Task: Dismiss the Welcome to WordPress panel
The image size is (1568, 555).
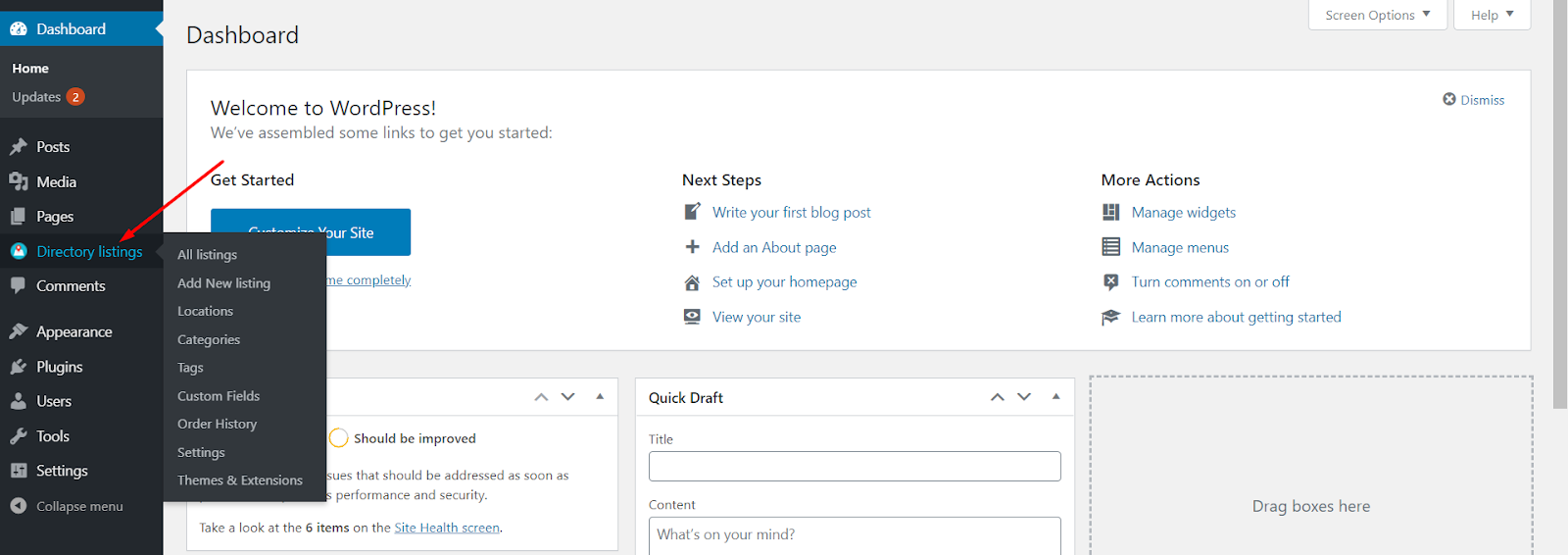Action: click(x=1473, y=100)
